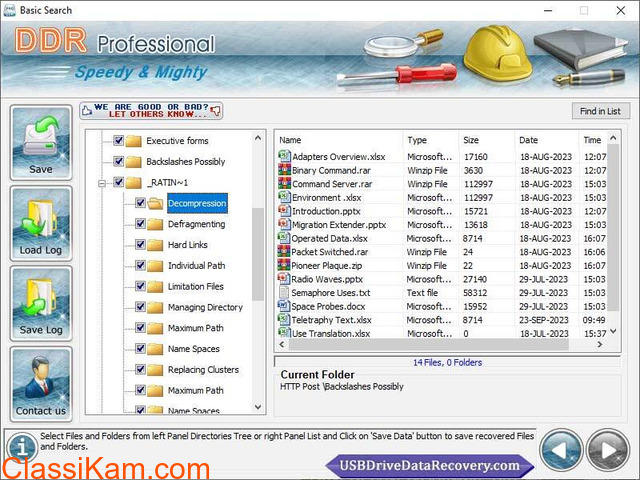Image resolution: width=640 pixels, height=480 pixels.
Task: Select the Use Translation.xlsx file row
Action: [442, 333]
